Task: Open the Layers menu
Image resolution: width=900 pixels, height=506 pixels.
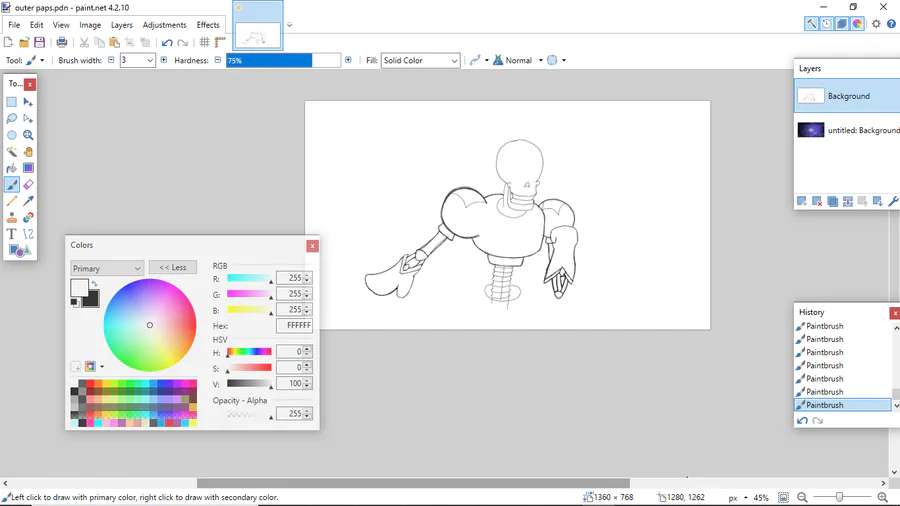Action: point(122,25)
